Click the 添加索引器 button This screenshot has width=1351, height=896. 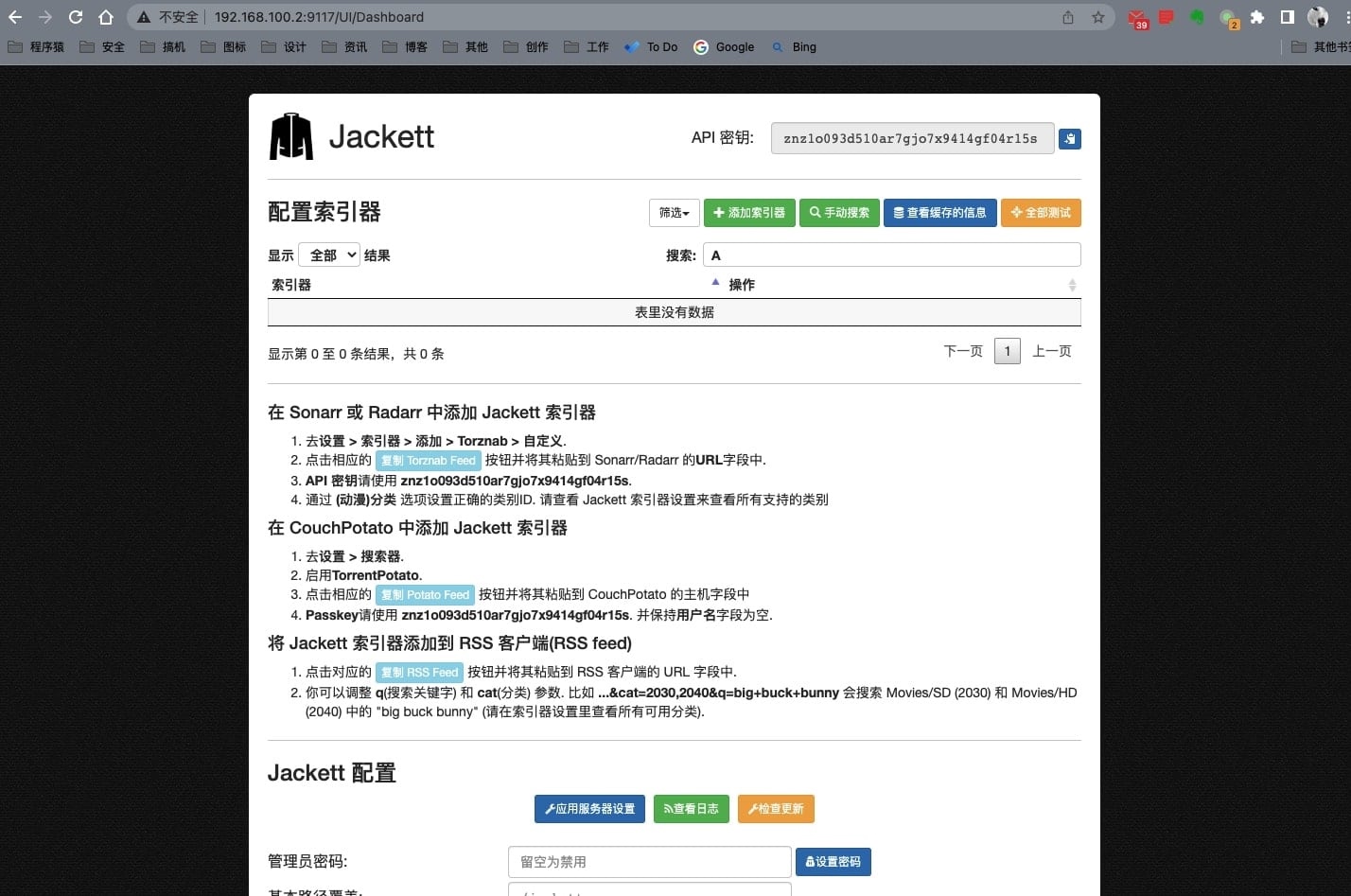click(749, 213)
